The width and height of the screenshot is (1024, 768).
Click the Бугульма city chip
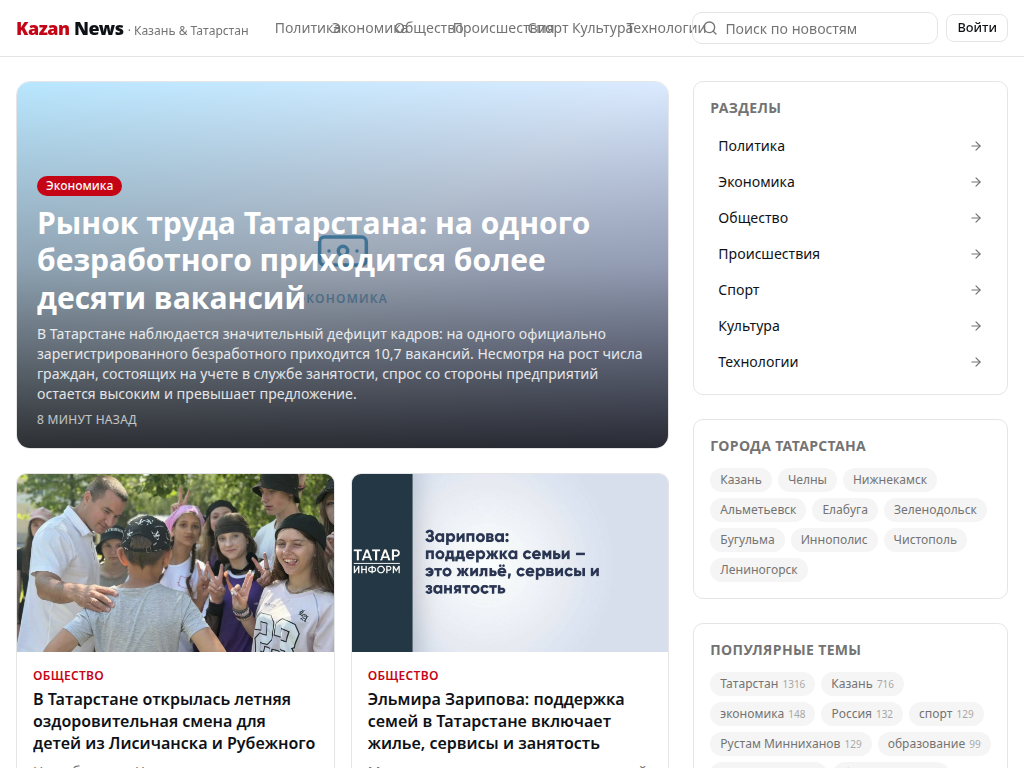pyautogui.click(x=747, y=539)
